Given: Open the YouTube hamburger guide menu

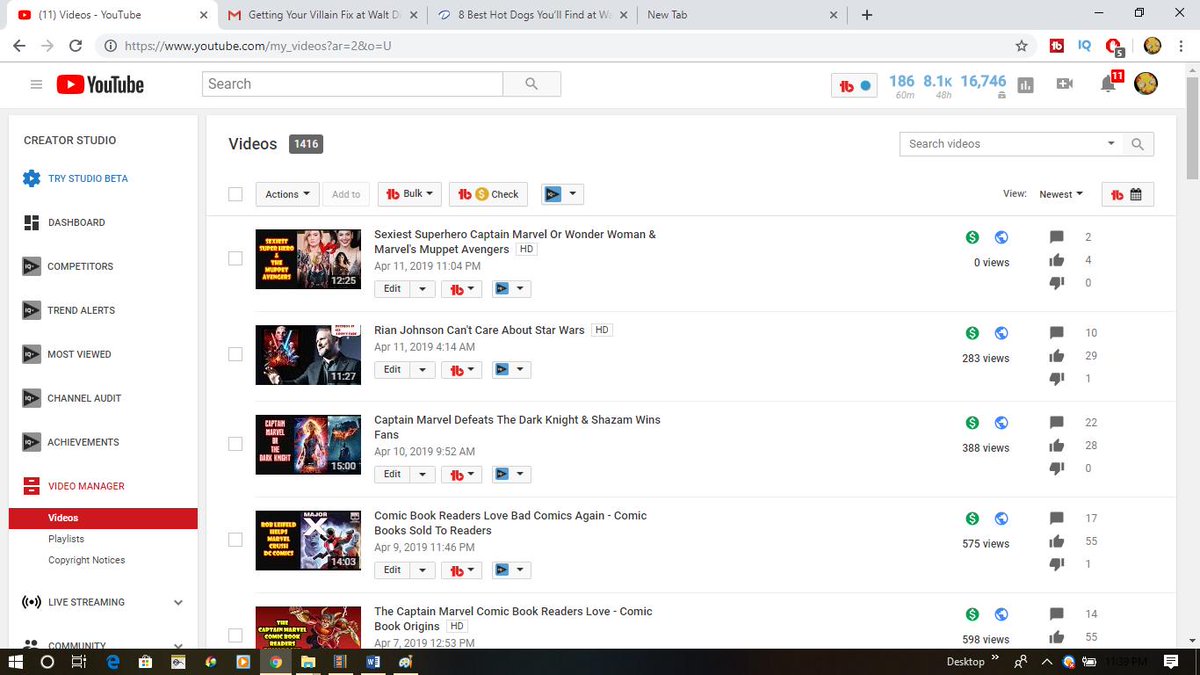Looking at the screenshot, I should click(36, 85).
